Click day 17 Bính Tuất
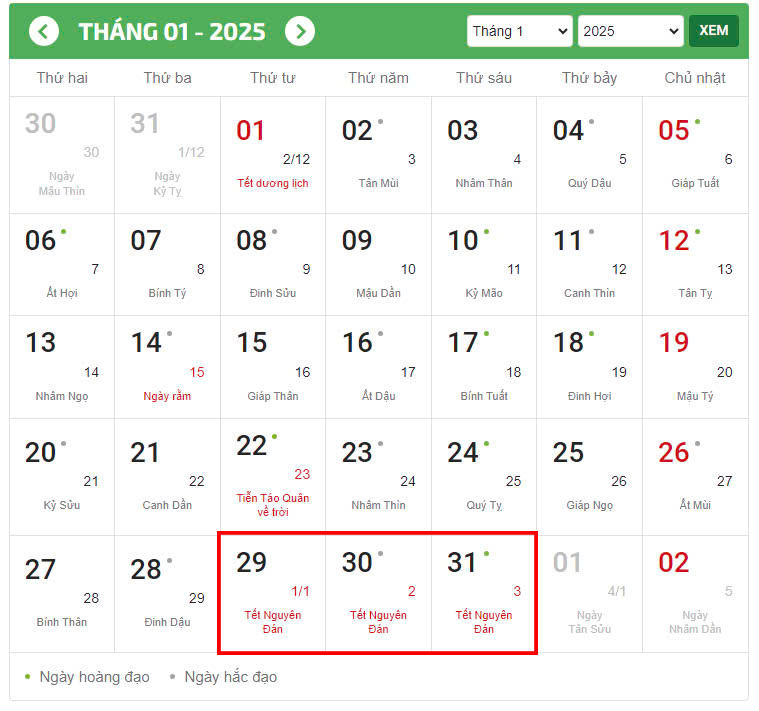 (x=484, y=367)
